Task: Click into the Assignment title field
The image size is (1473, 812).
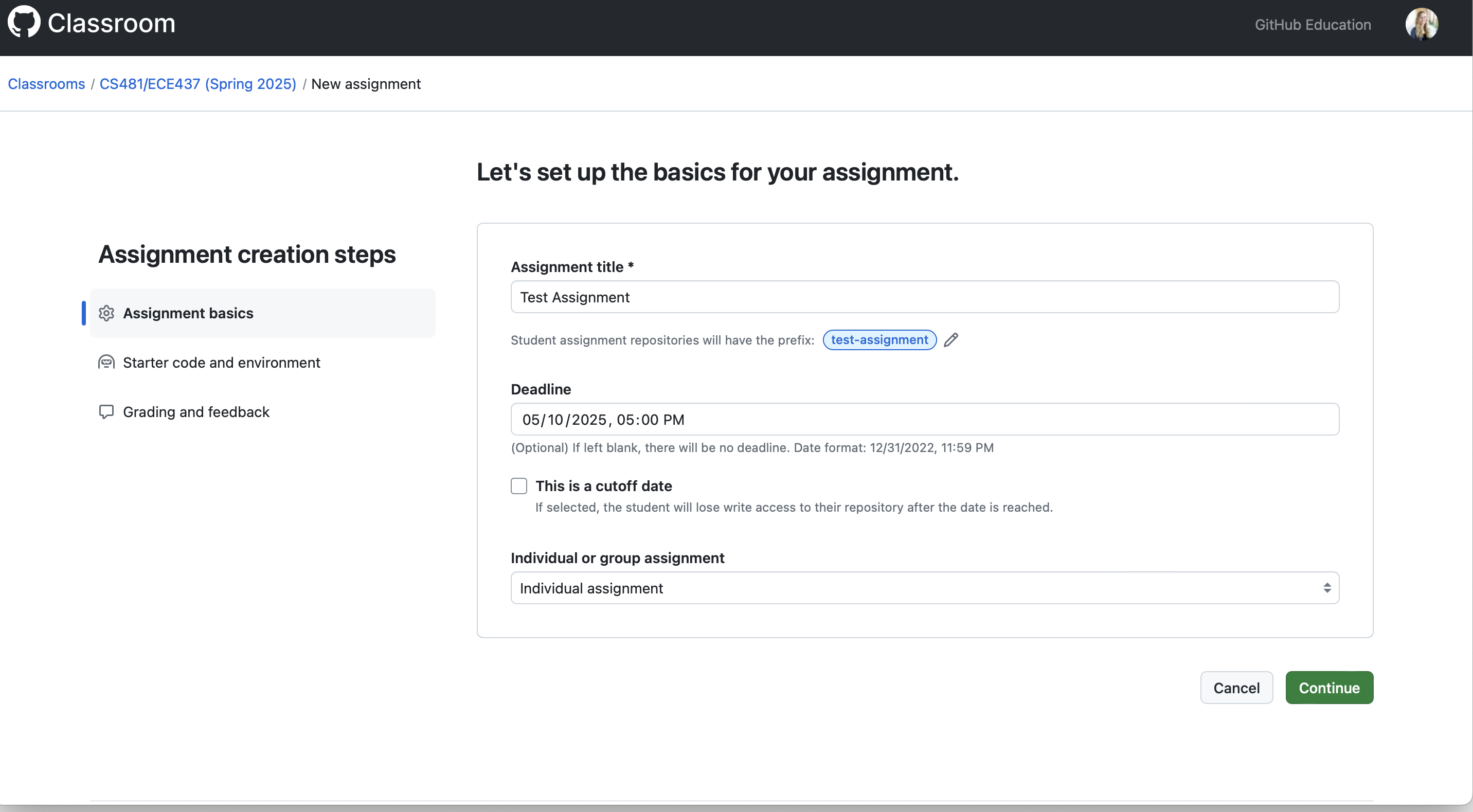Action: pos(924,297)
